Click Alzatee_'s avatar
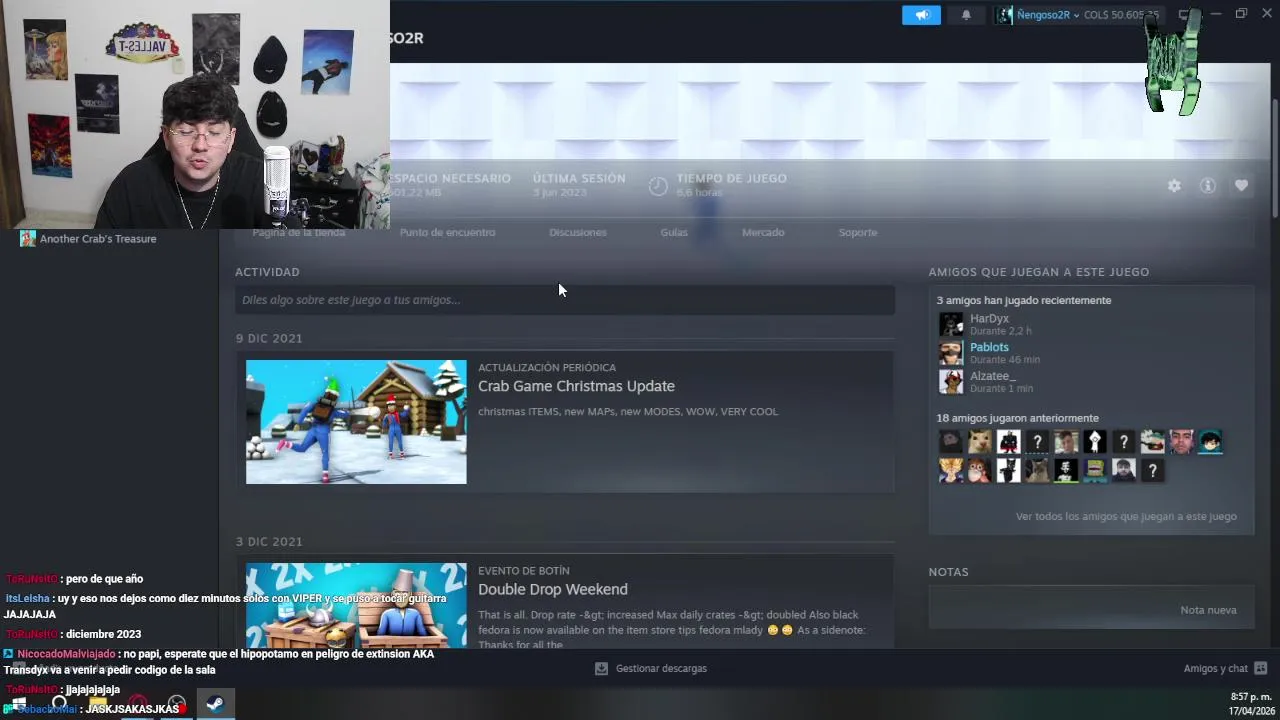1280x720 pixels. click(951, 382)
